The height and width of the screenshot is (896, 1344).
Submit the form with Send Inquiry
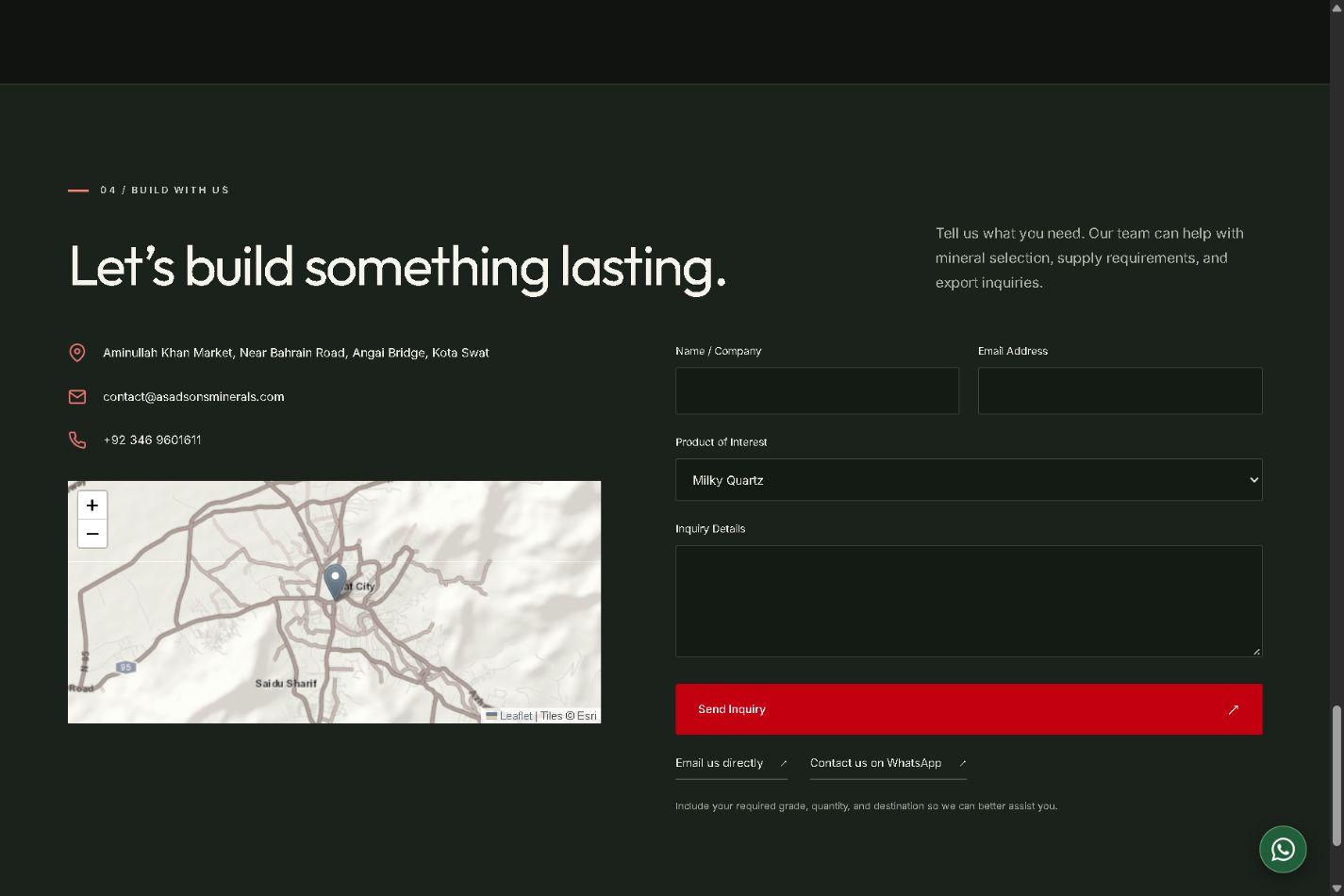pos(969,709)
